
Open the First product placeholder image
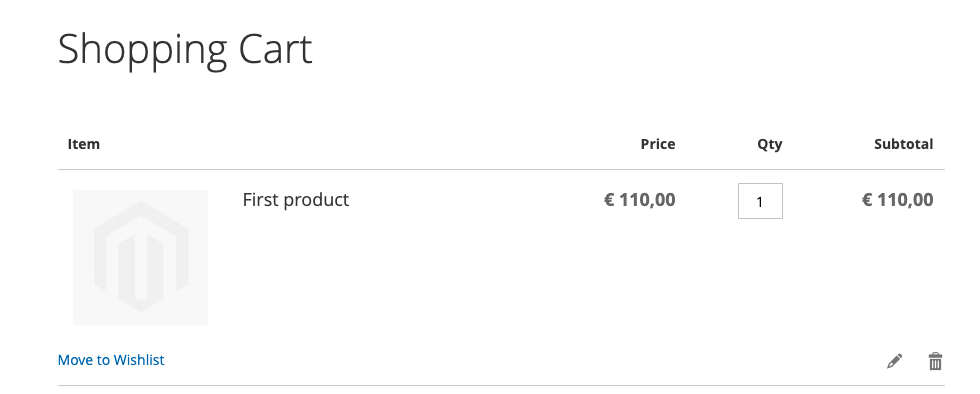coord(141,258)
